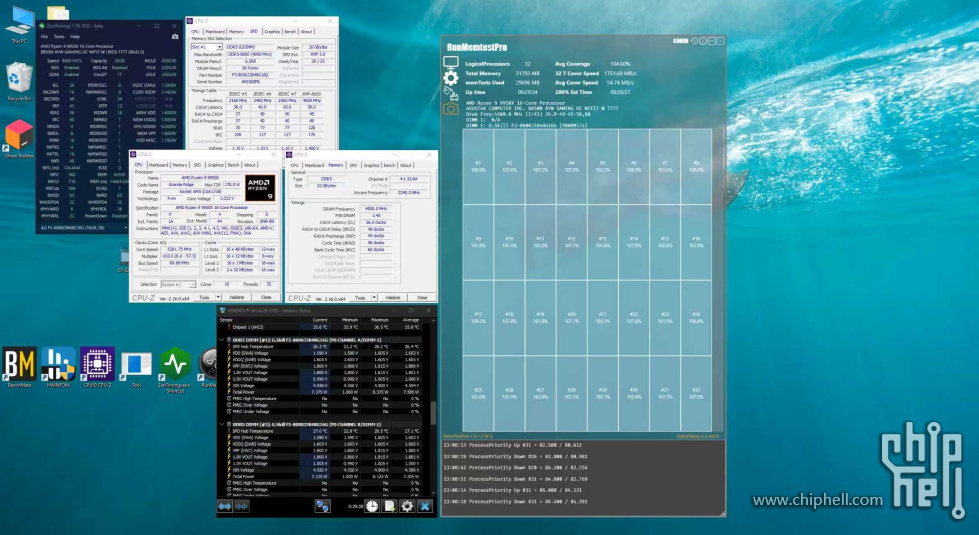Click the Chipset 1 sensor row in HWiNFO

(x=322, y=326)
